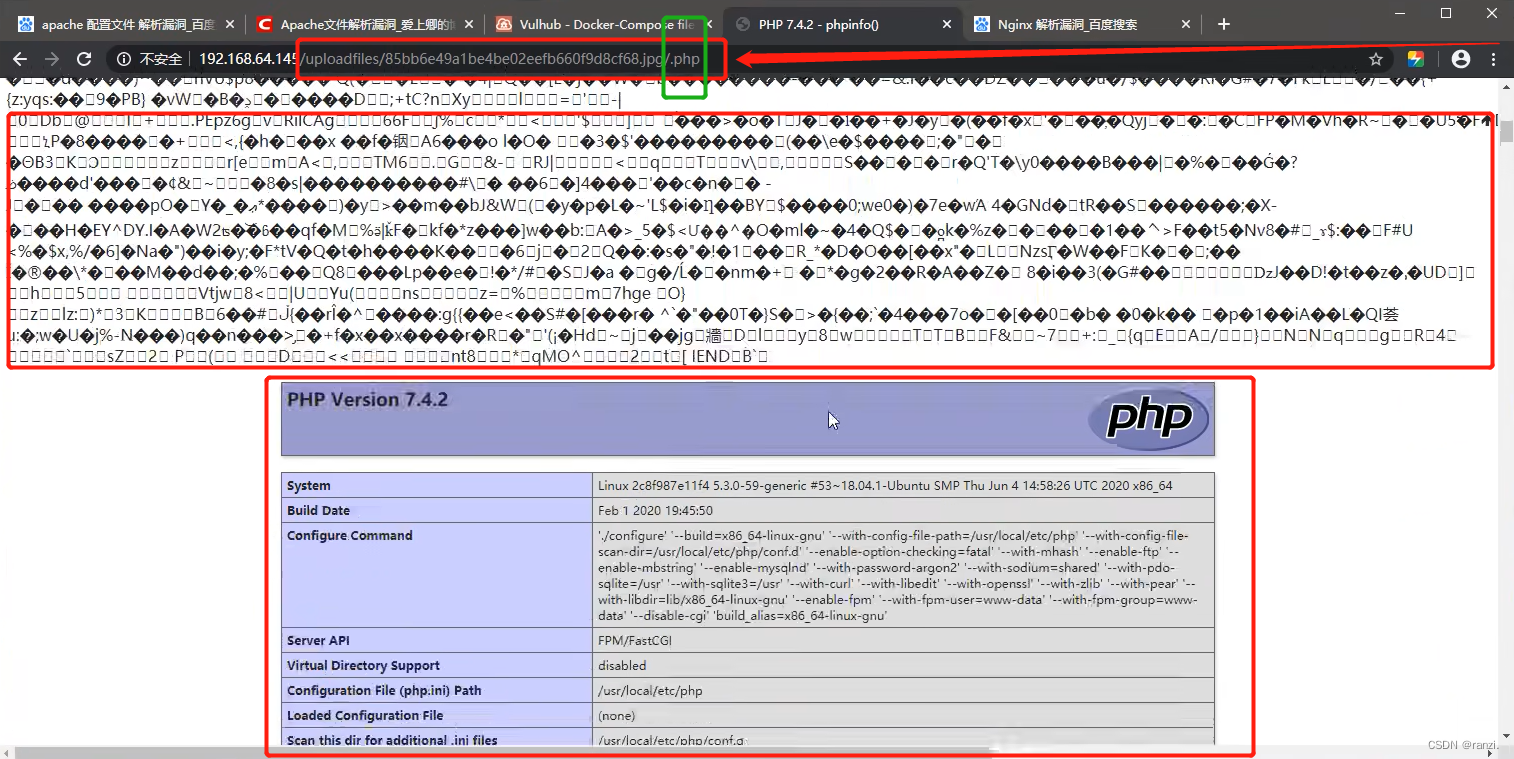Viewport: 1514px width, 759px height.
Task: Maximize the Chrome window
Action: pyautogui.click(x=1445, y=13)
